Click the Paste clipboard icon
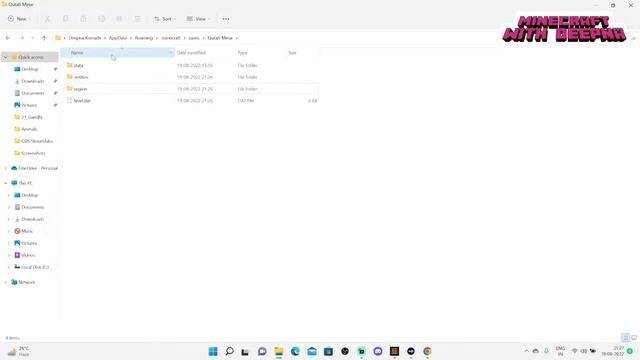Screen dimensions: 640x360 coord(83,19)
